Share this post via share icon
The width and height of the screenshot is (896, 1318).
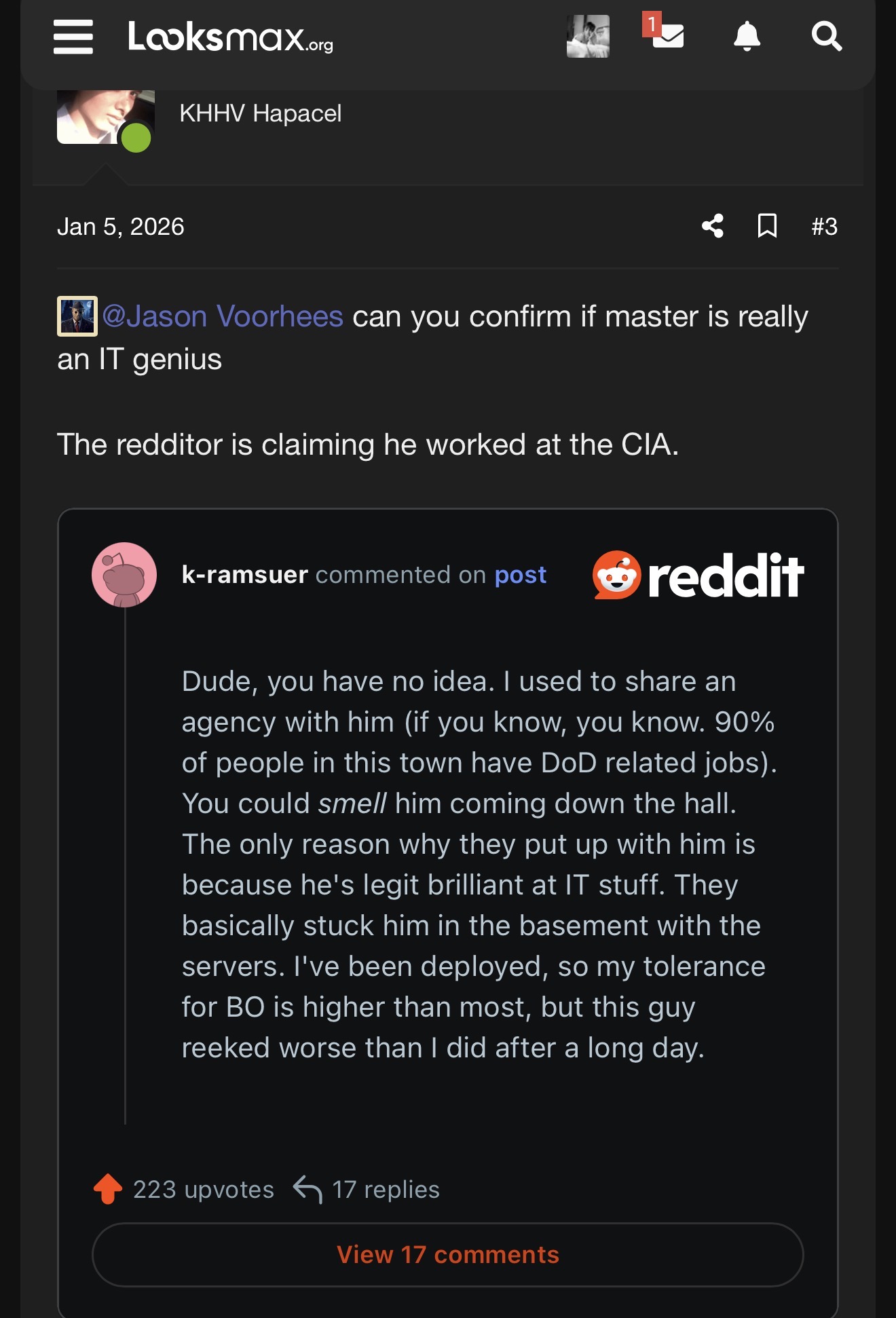(x=713, y=226)
